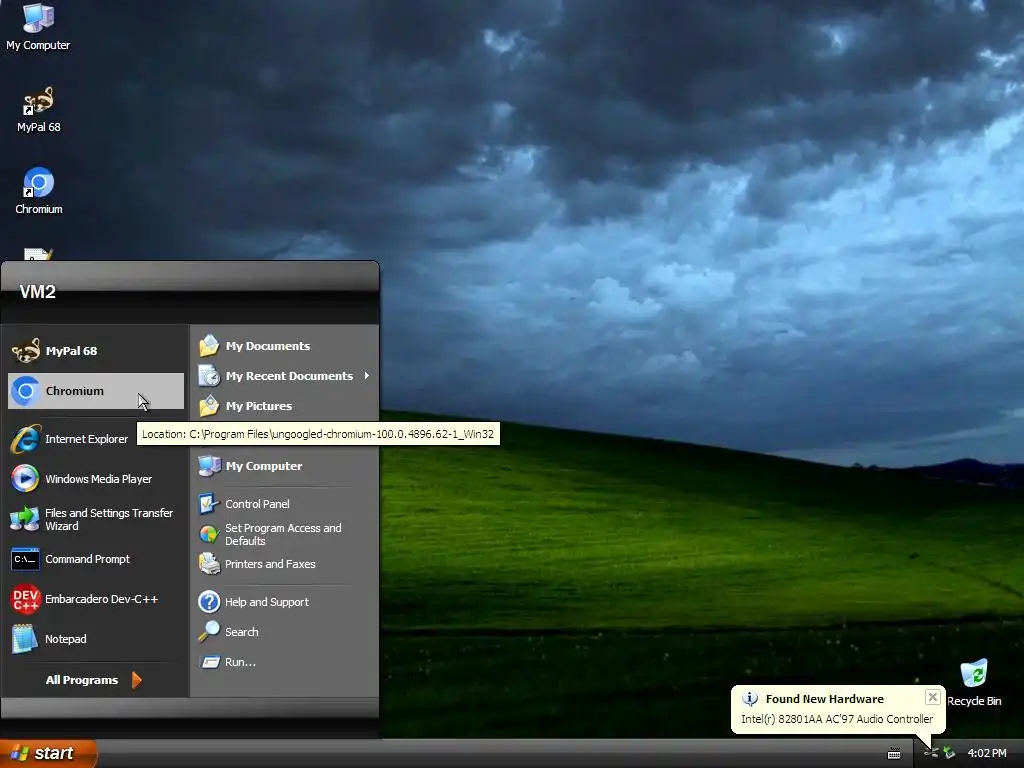The width and height of the screenshot is (1024, 768).
Task: Close Found New Hardware balloon
Action: [933, 697]
